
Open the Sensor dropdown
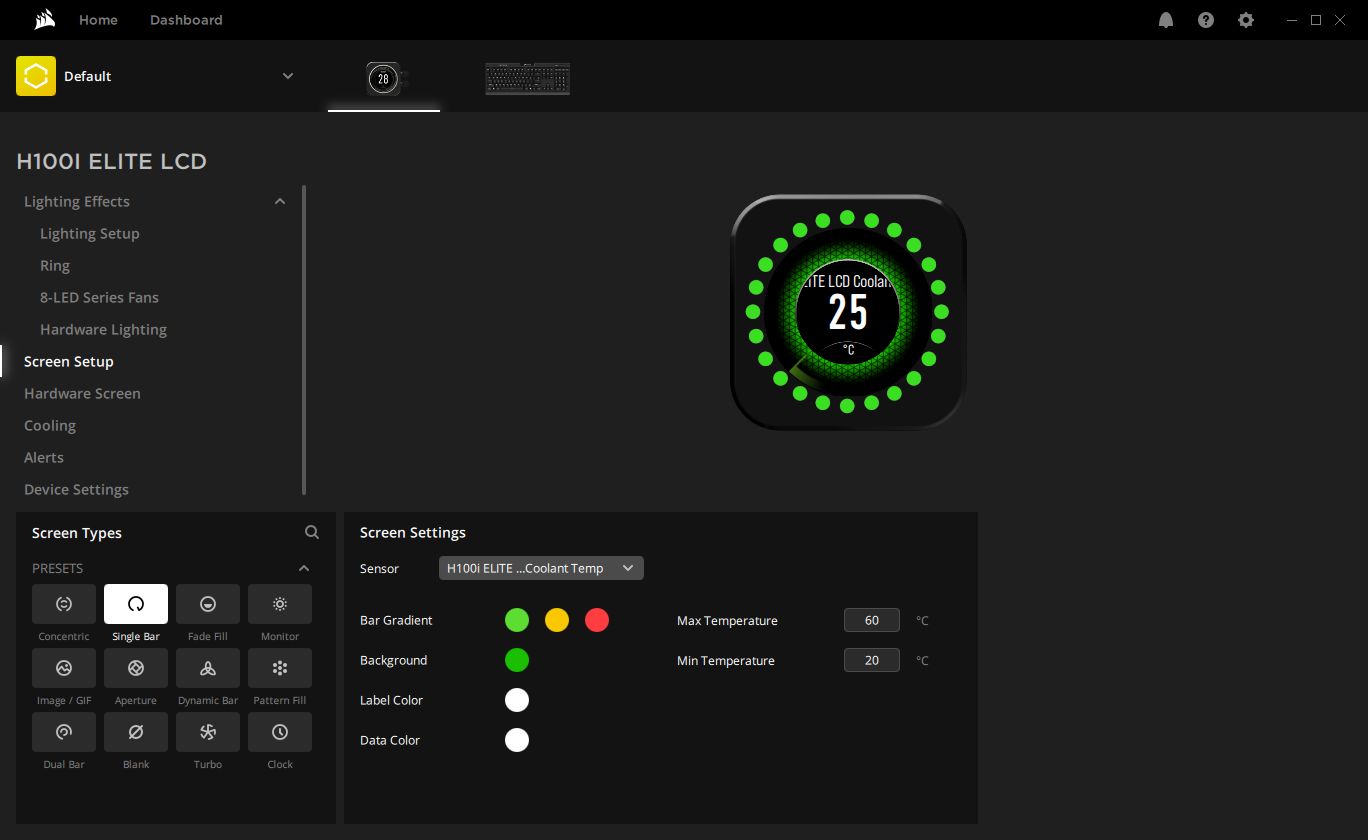coord(541,568)
